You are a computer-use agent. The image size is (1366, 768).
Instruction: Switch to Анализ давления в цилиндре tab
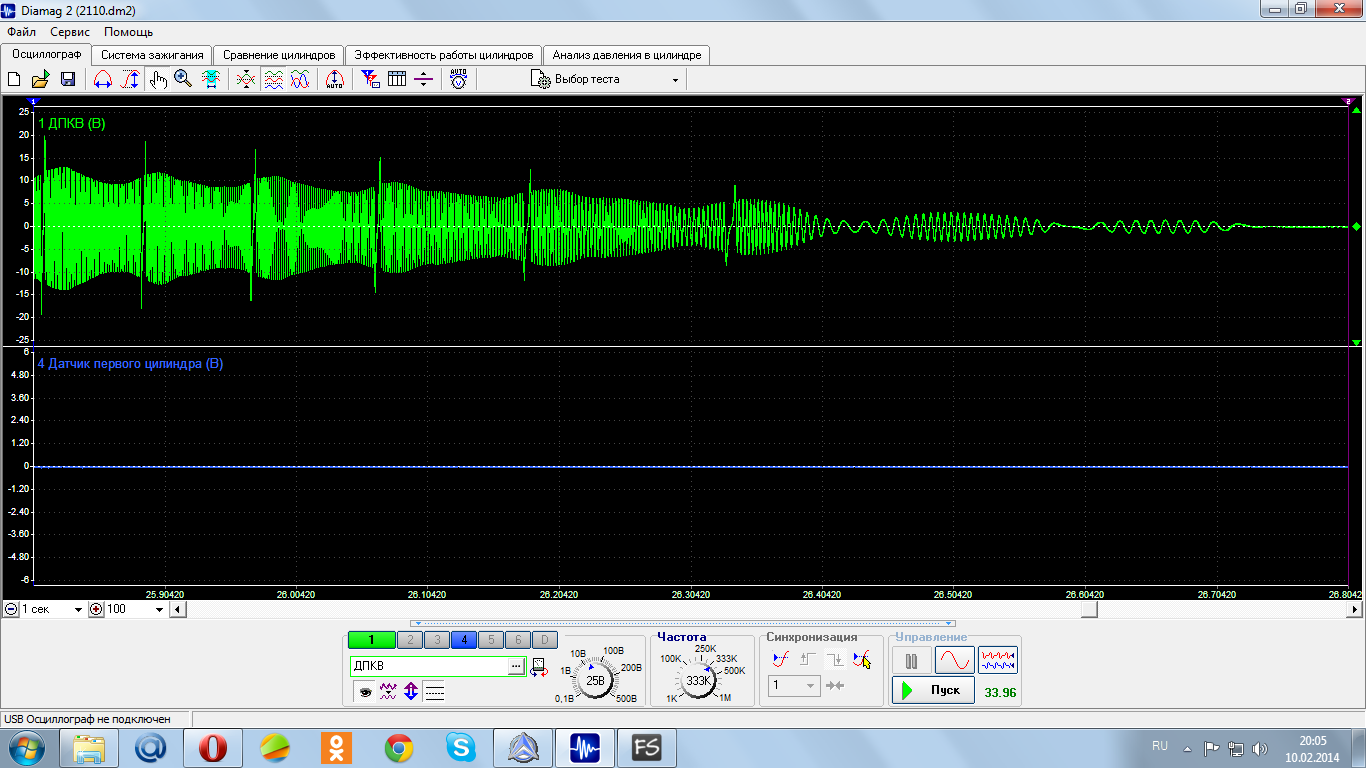coord(627,55)
